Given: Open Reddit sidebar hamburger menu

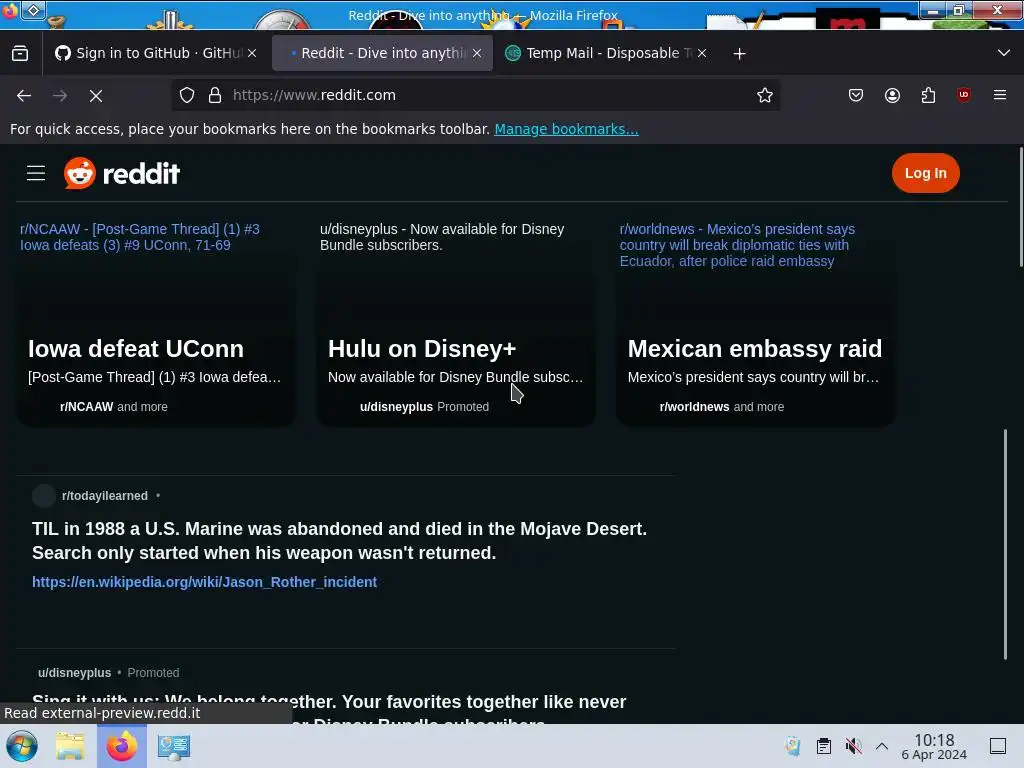Looking at the screenshot, I should click(x=36, y=174).
